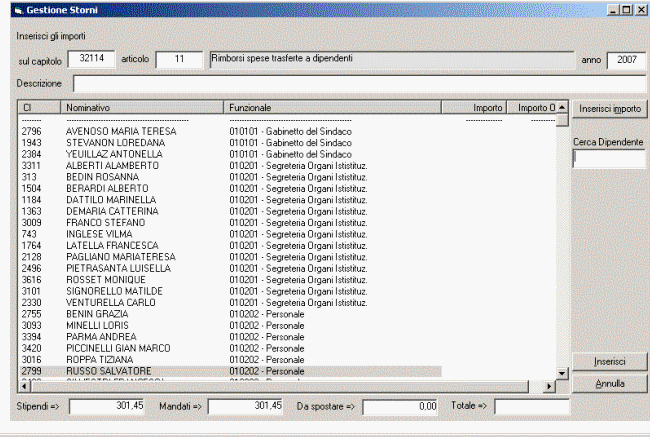Click the Cerca Dipendente search field
Screen dimensions: 650x437
click(x=609, y=159)
